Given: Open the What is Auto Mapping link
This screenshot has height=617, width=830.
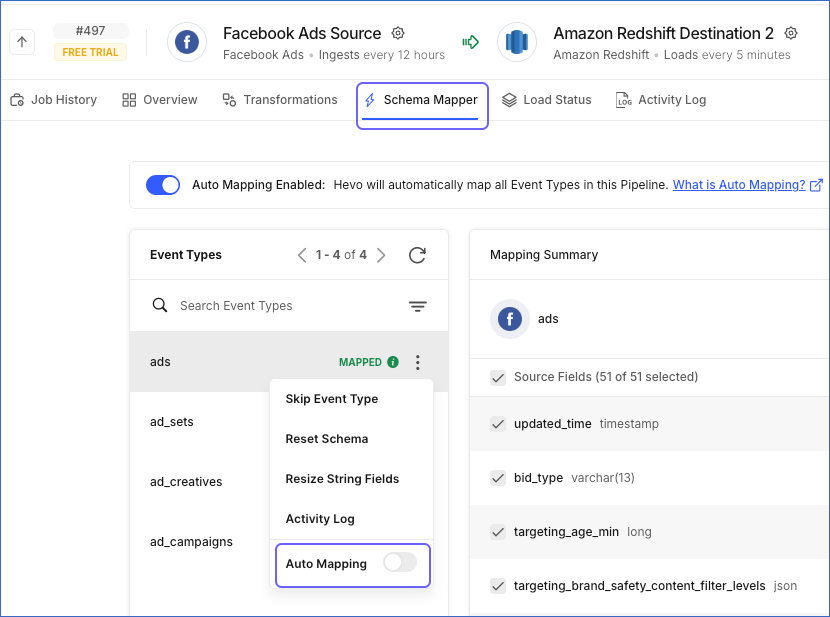Looking at the screenshot, I should coord(738,185).
